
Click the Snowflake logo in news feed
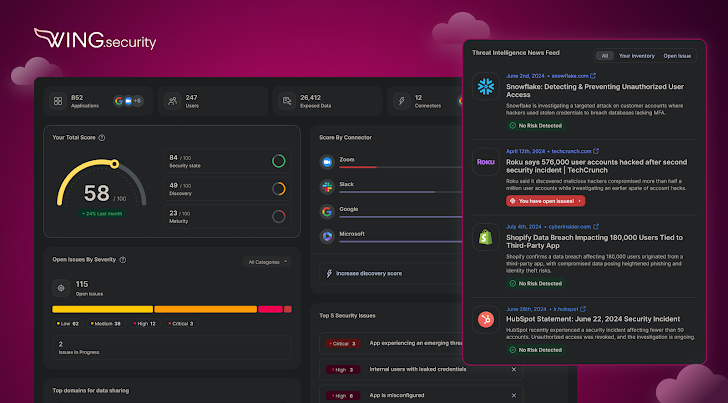(x=486, y=86)
